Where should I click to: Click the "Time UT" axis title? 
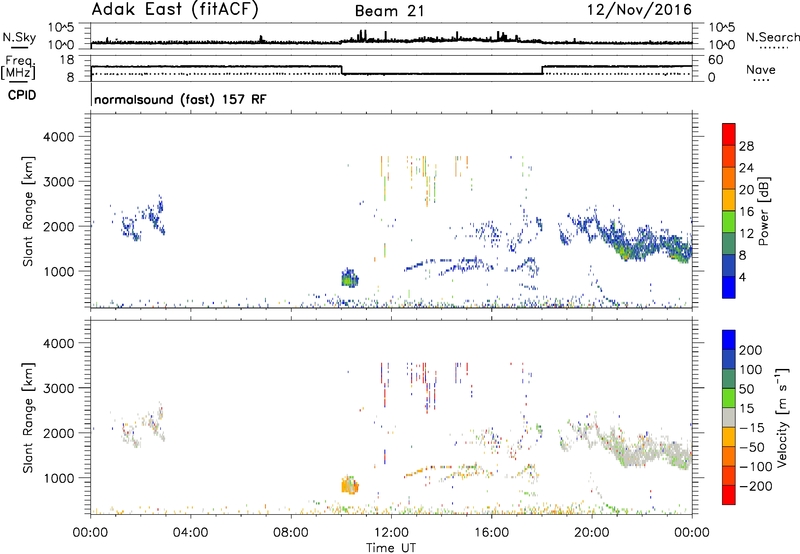pos(391,548)
